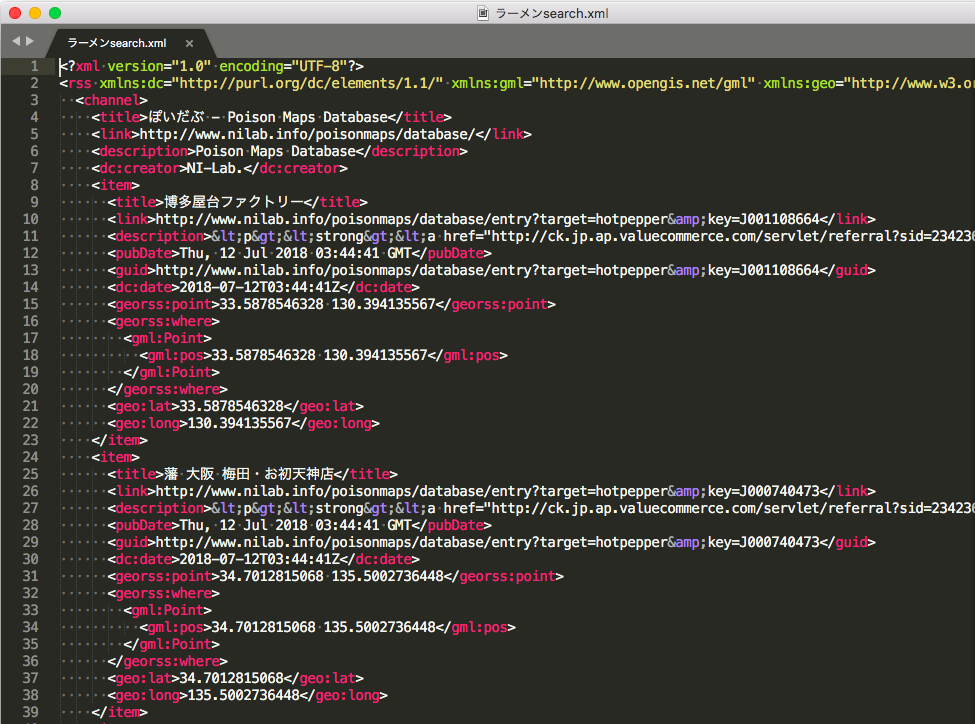Click geo:lat value 34.7012815068

[231, 678]
